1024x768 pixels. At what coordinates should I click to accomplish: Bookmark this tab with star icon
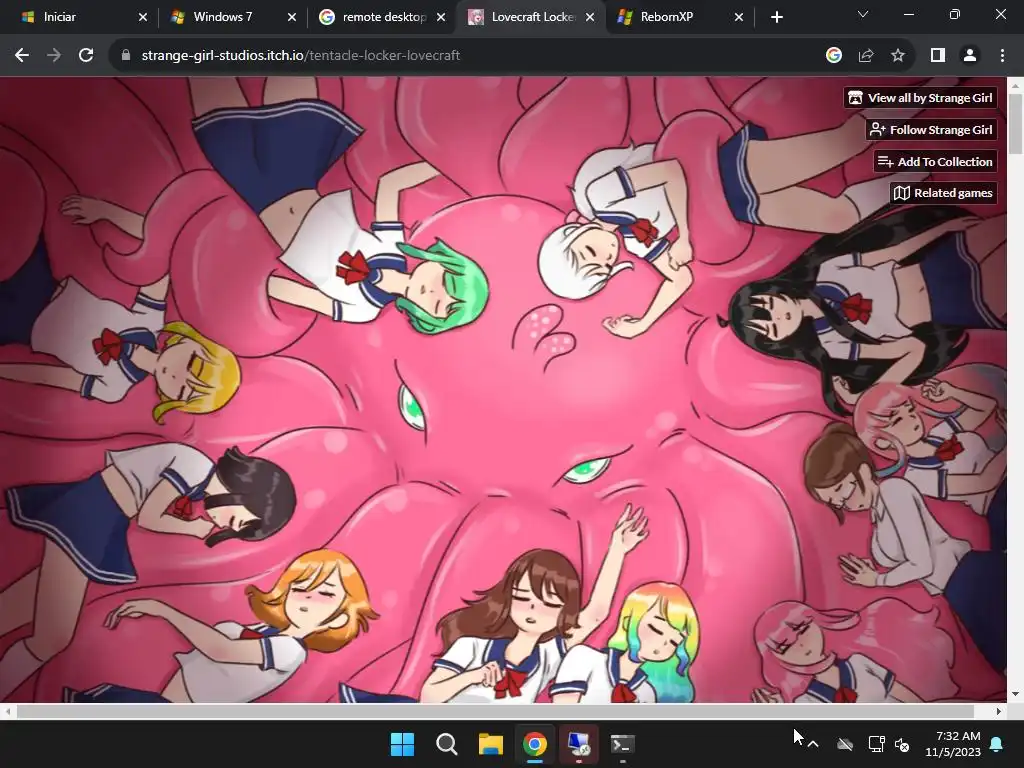898,56
